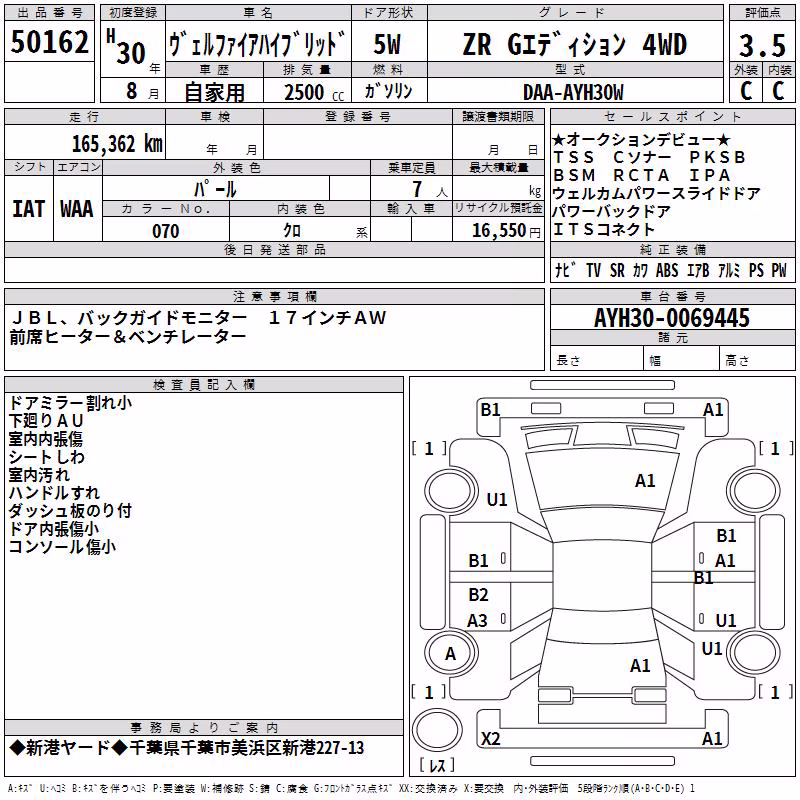Select the 後日発送部品 section header
Screen dimensions: 800x800
(x=274, y=249)
